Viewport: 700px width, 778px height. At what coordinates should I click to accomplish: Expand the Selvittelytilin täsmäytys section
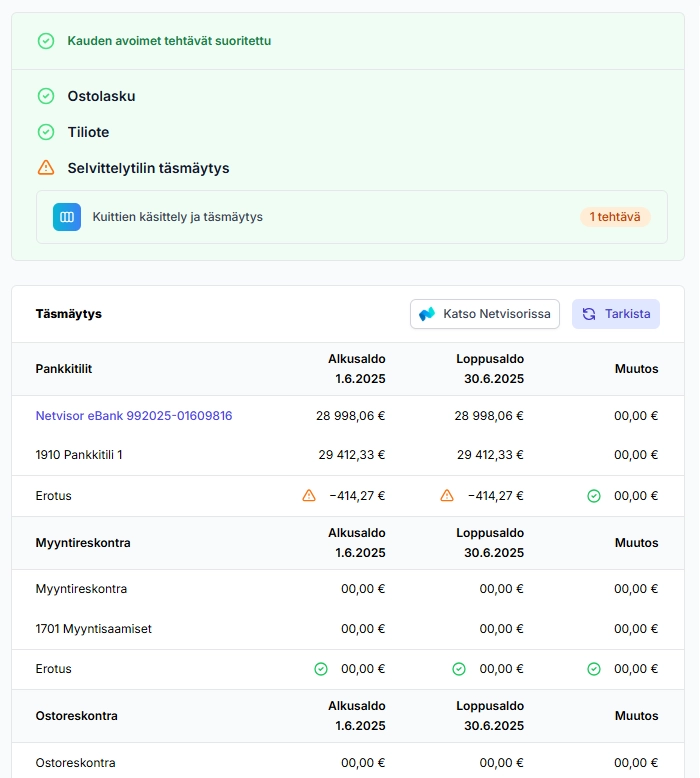148,168
